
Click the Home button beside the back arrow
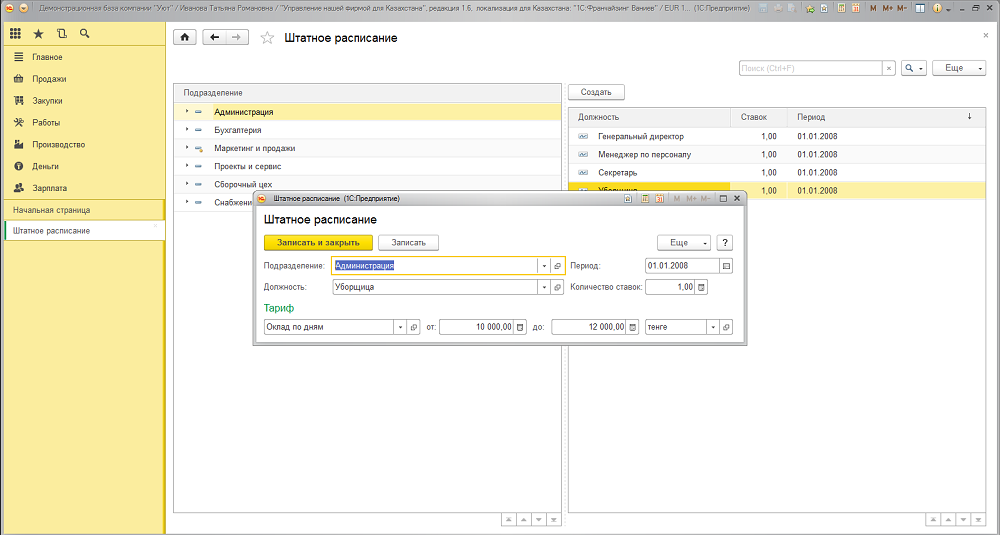(184, 37)
